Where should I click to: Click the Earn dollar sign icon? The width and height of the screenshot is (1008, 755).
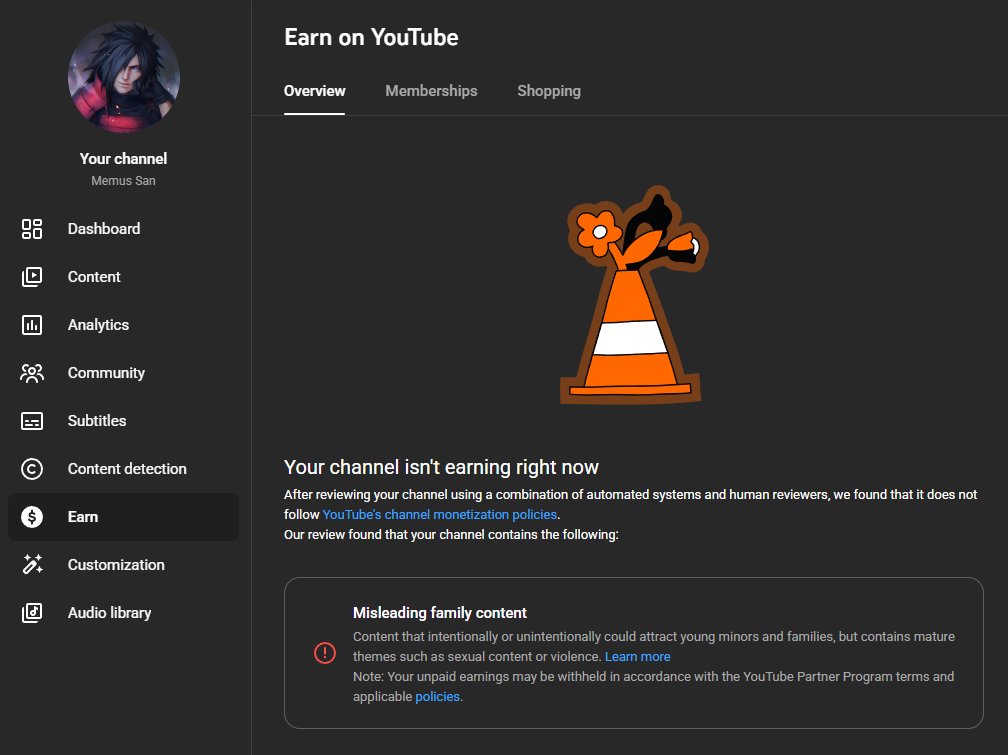point(32,517)
